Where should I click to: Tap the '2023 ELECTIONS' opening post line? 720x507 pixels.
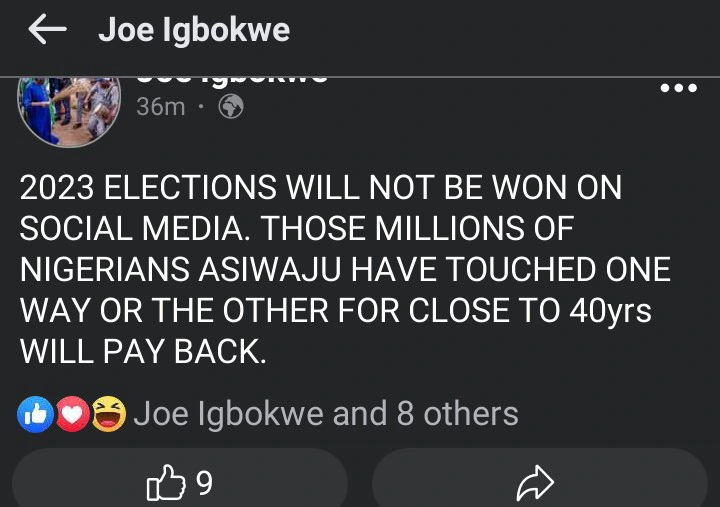click(157, 188)
